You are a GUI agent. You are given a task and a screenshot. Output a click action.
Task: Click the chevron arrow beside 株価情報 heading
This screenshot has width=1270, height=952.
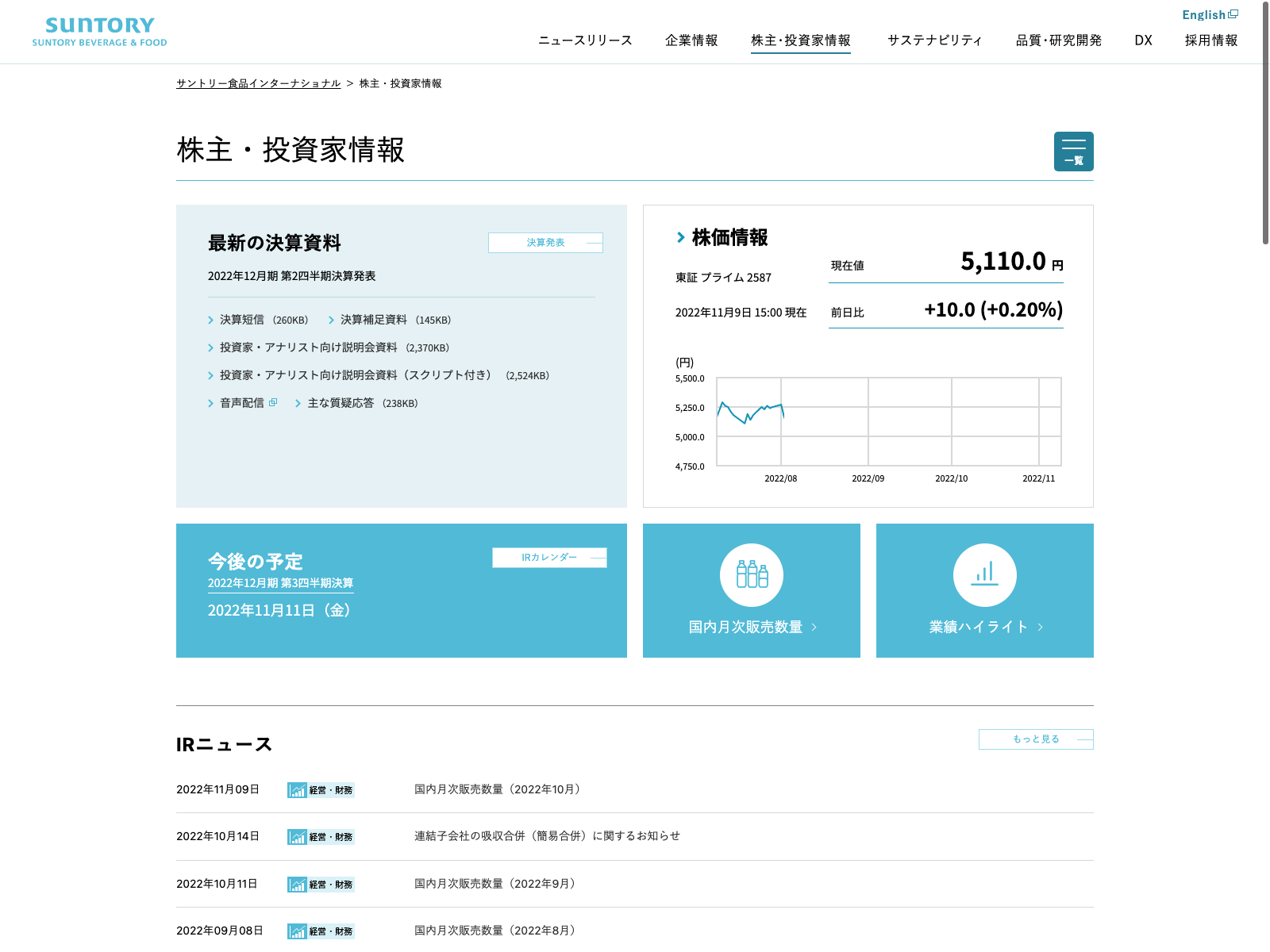click(x=681, y=237)
